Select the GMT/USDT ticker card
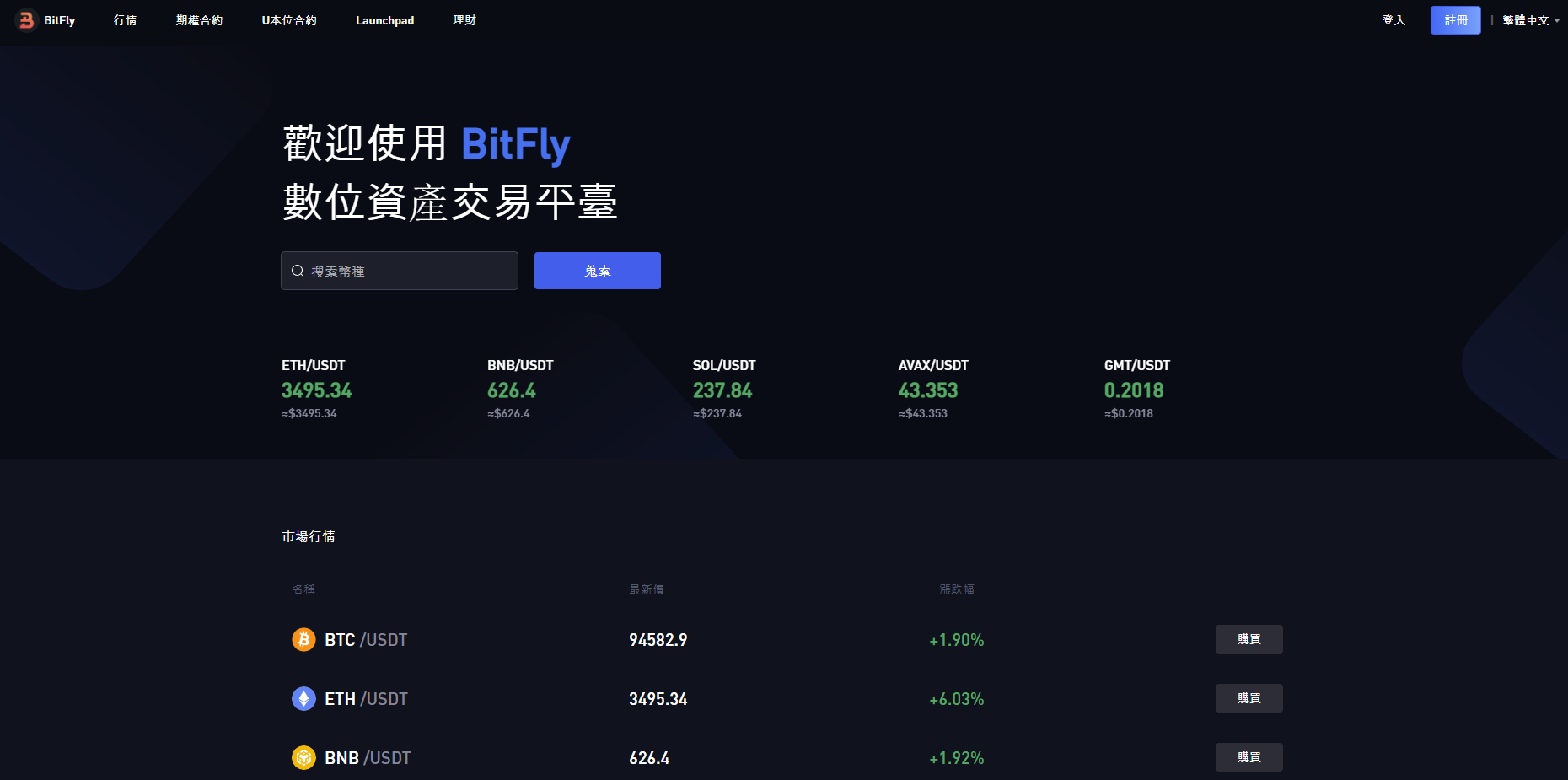1568x780 pixels. [1137, 389]
